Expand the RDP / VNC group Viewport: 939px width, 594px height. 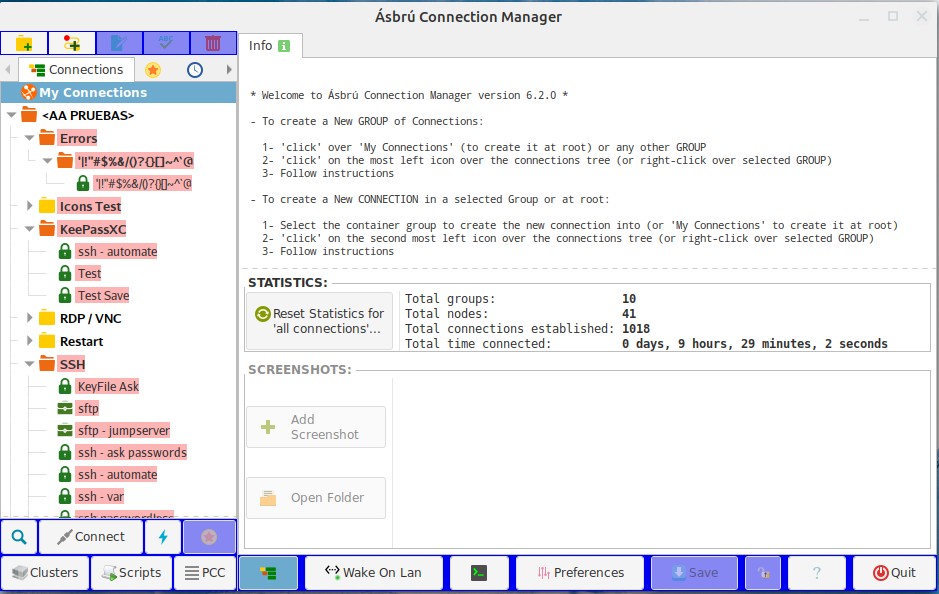click(29, 318)
